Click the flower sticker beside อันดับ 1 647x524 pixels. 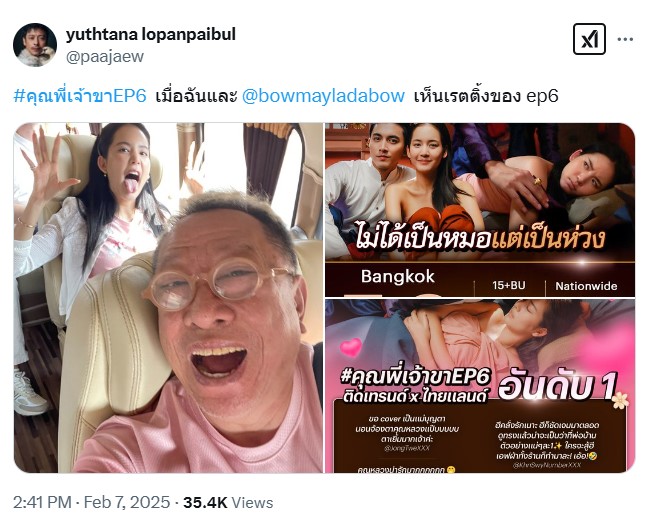click(620, 400)
